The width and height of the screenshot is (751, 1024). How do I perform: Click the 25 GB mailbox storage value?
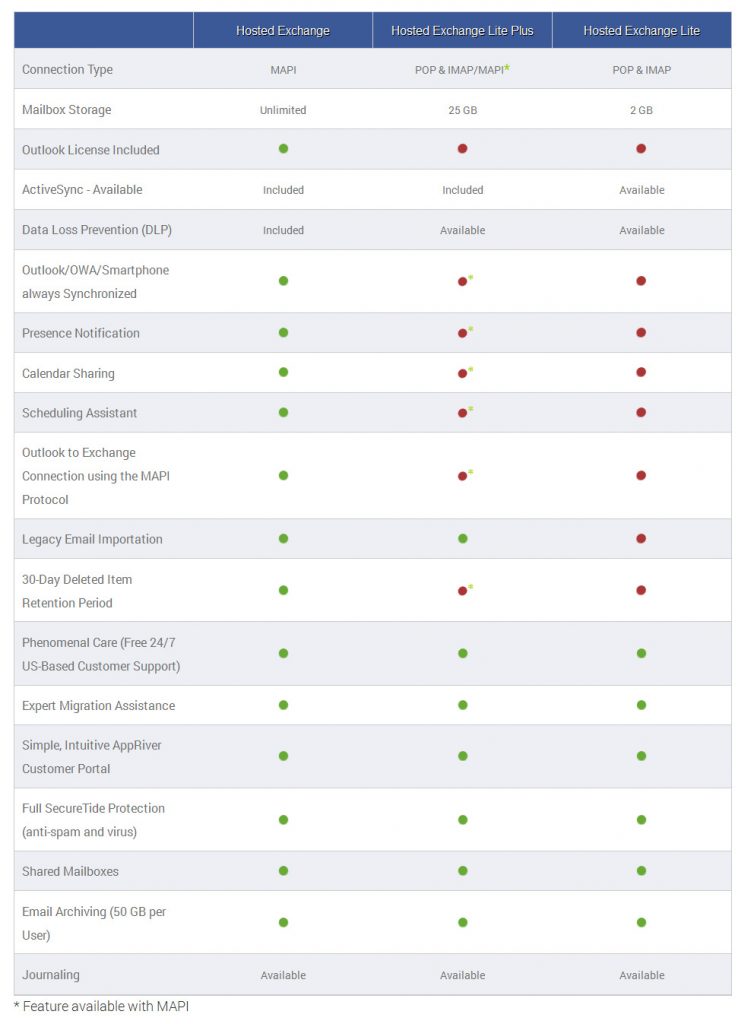(462, 110)
